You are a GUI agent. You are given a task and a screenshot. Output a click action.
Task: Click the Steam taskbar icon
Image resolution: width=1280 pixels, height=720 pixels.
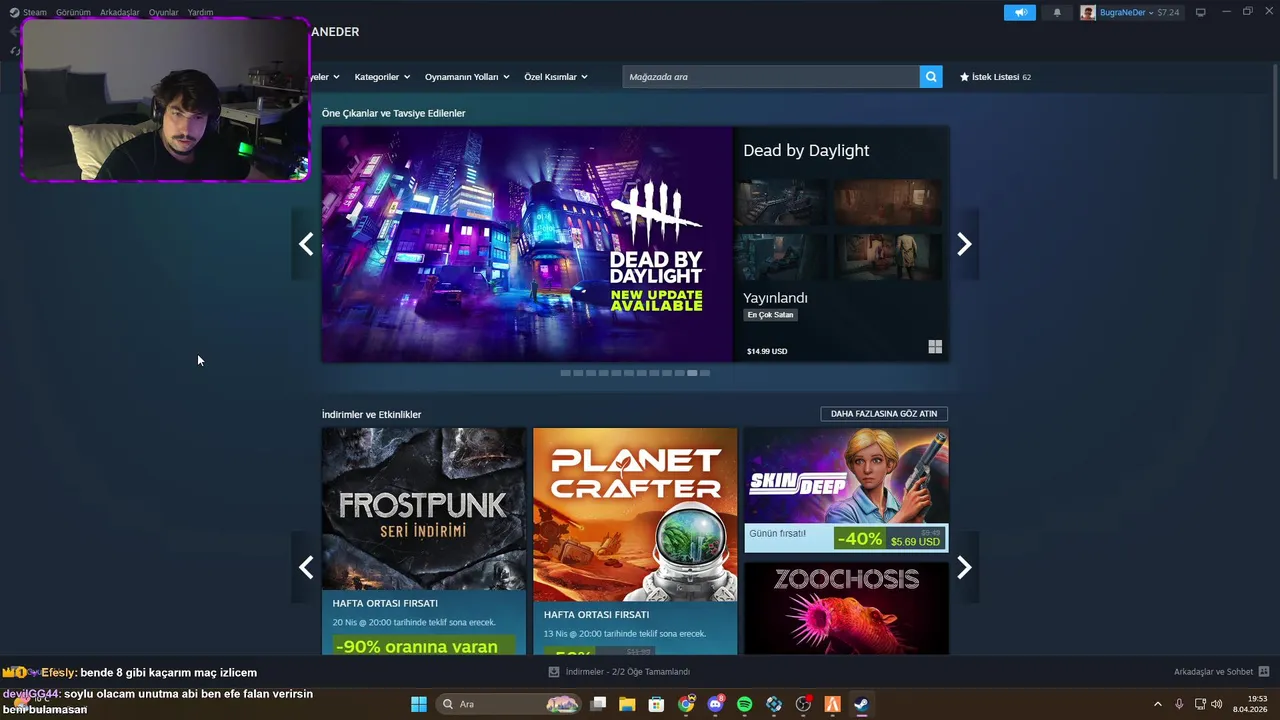tap(861, 704)
